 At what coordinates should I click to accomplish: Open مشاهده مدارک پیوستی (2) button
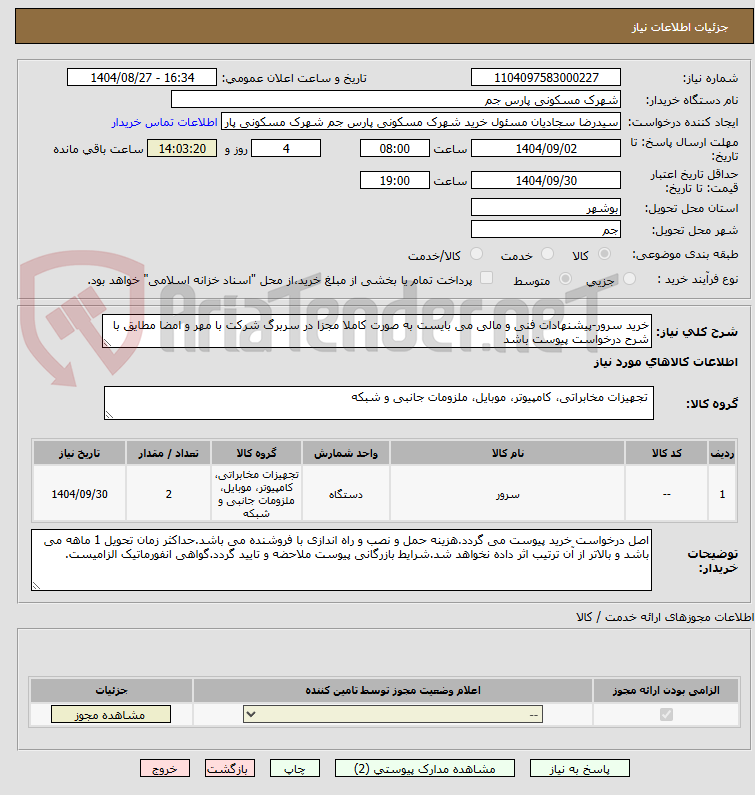click(424, 769)
